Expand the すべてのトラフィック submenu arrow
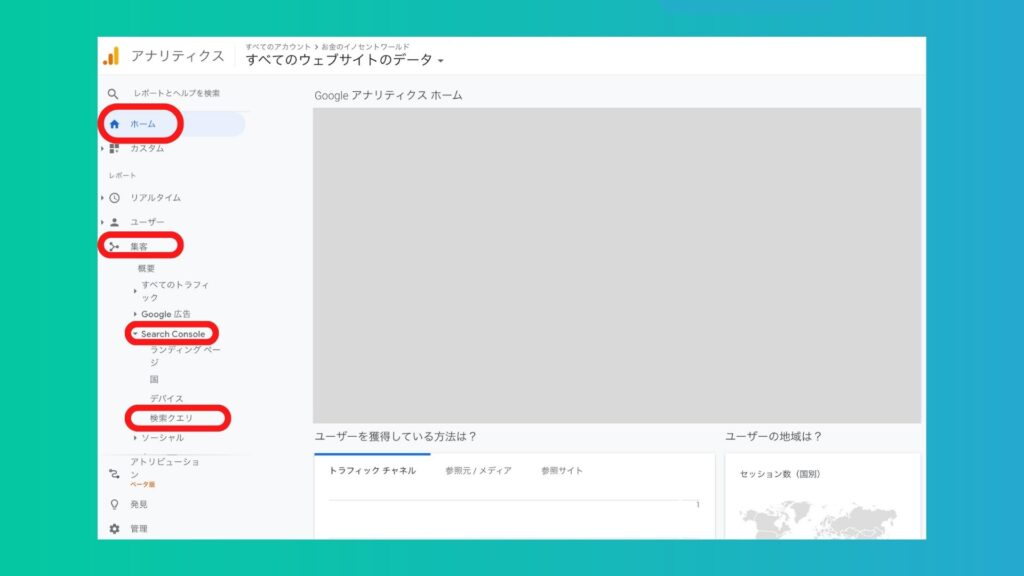The height and width of the screenshot is (576, 1024). 135,291
